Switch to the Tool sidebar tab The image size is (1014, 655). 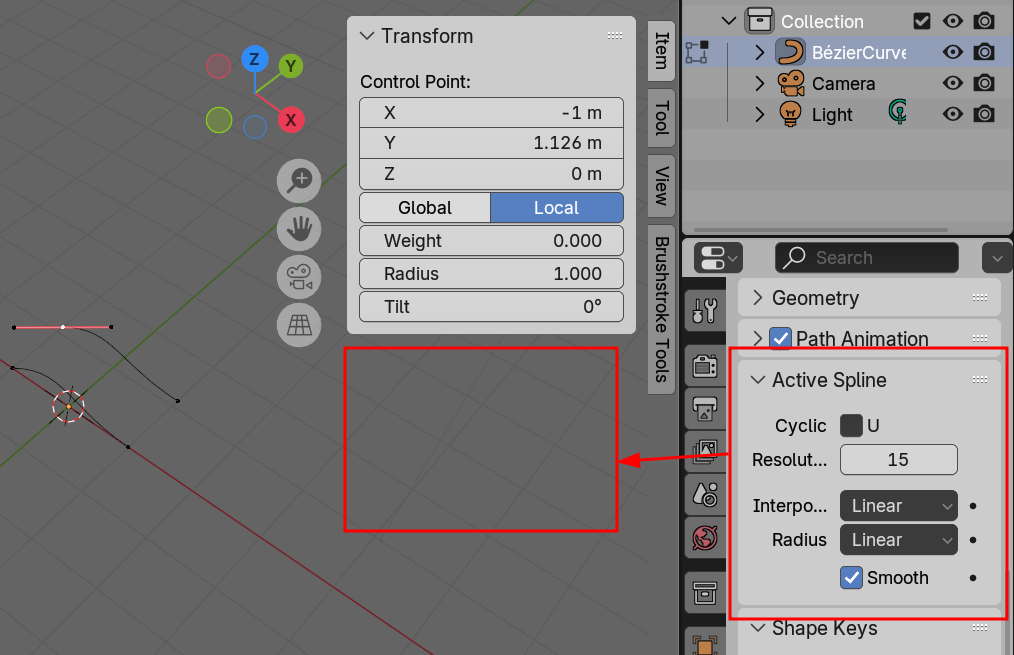[662, 118]
